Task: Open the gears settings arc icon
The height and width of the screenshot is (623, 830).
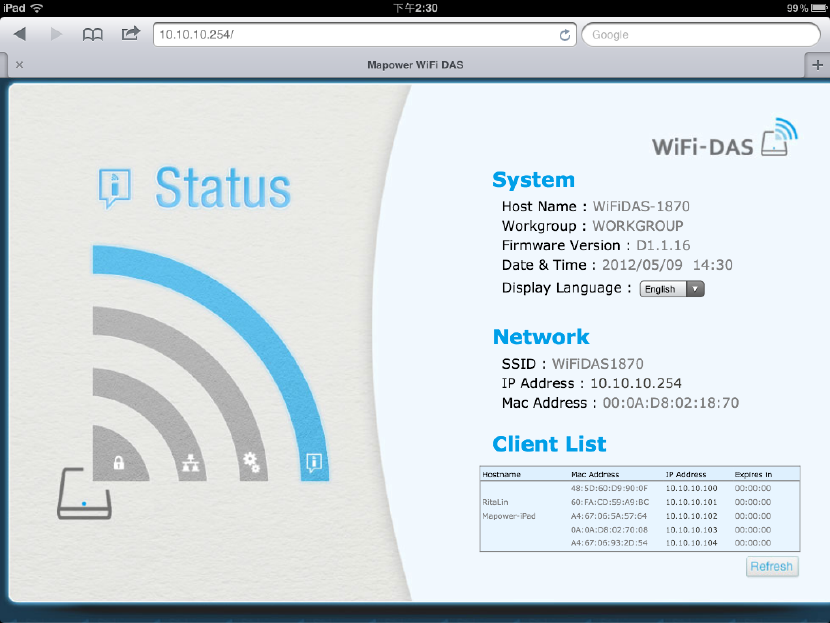Action: tap(251, 462)
